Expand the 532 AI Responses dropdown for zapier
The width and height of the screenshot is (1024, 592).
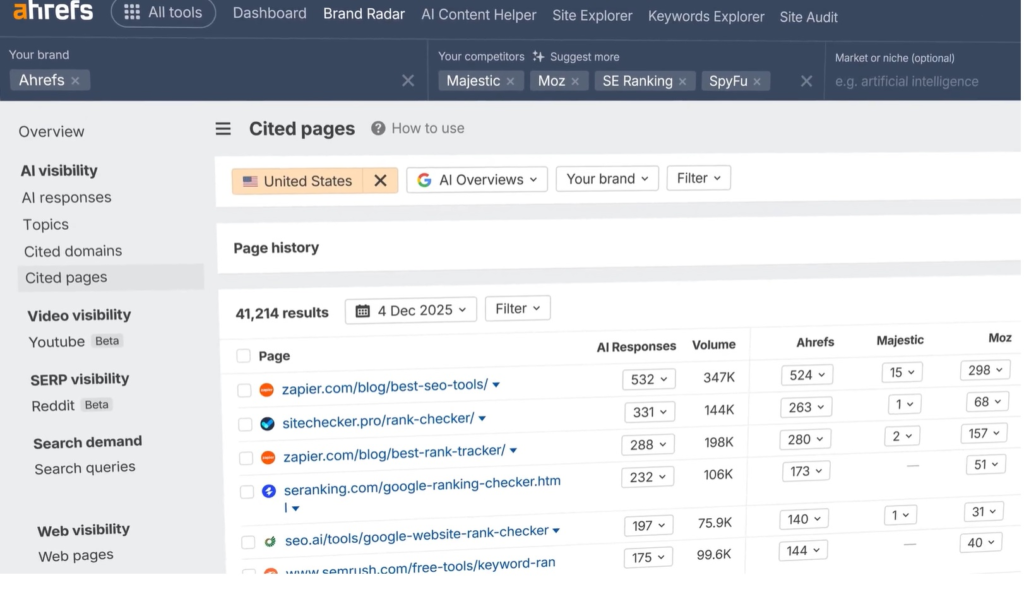click(648, 379)
